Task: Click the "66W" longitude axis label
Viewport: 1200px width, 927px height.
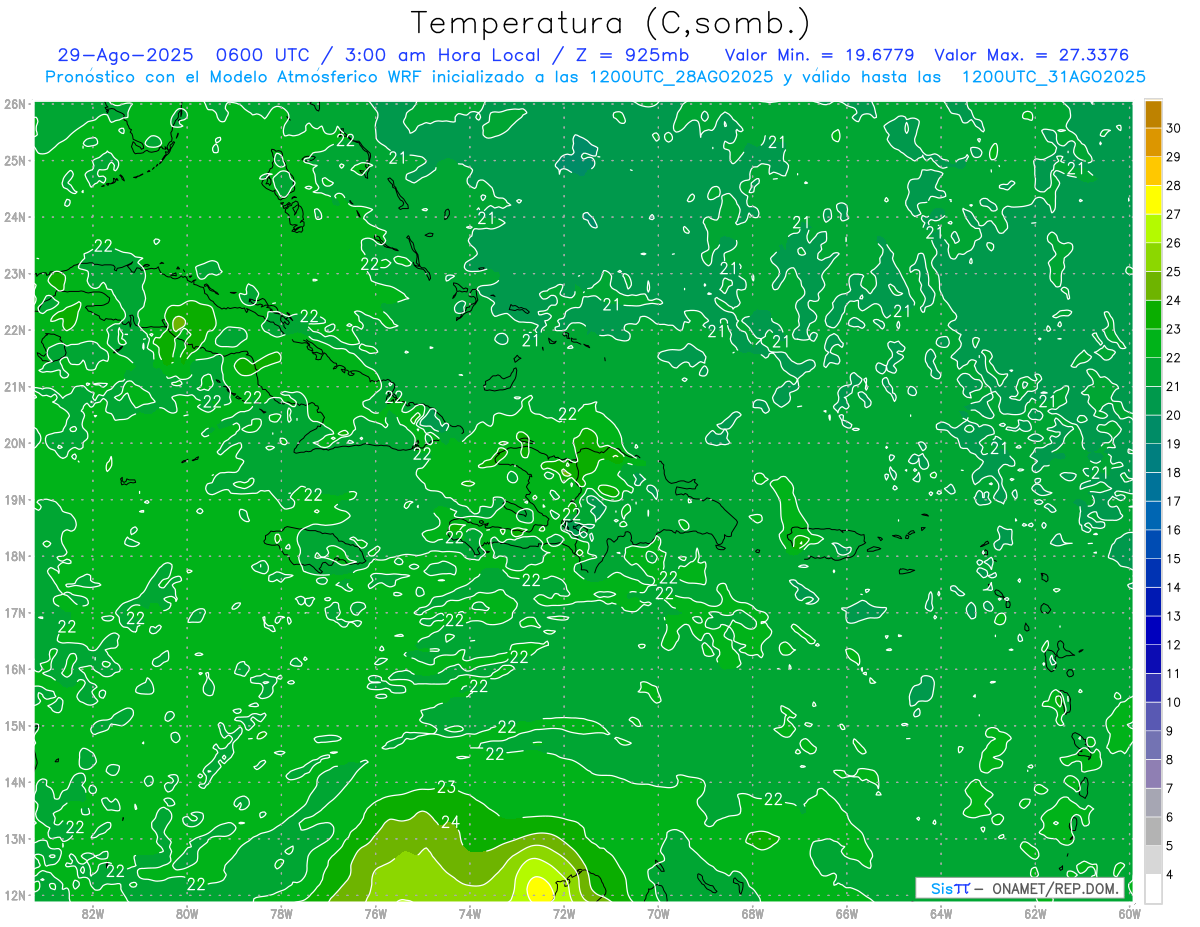Action: coord(847,912)
